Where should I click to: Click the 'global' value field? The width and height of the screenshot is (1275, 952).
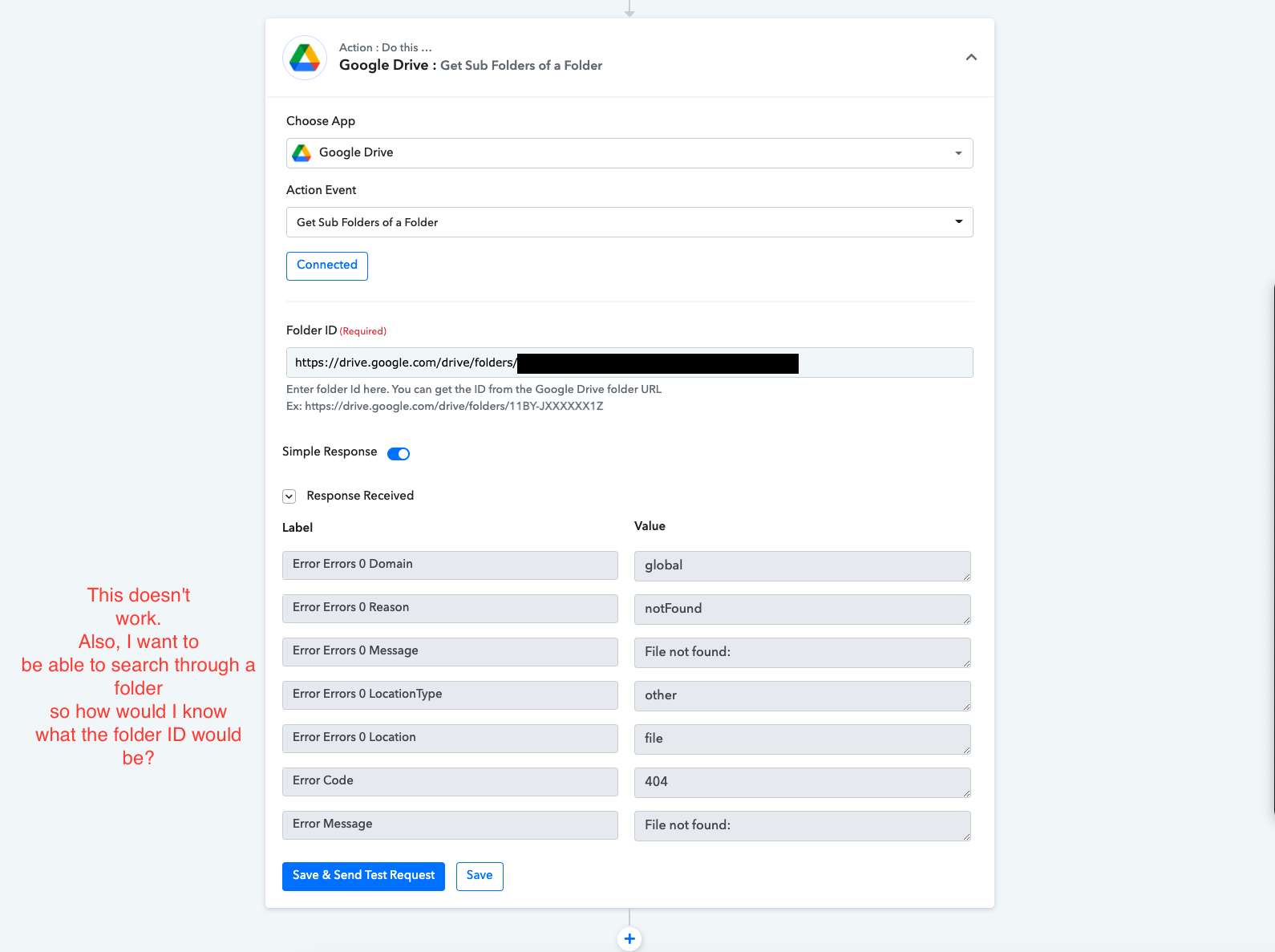coord(803,565)
